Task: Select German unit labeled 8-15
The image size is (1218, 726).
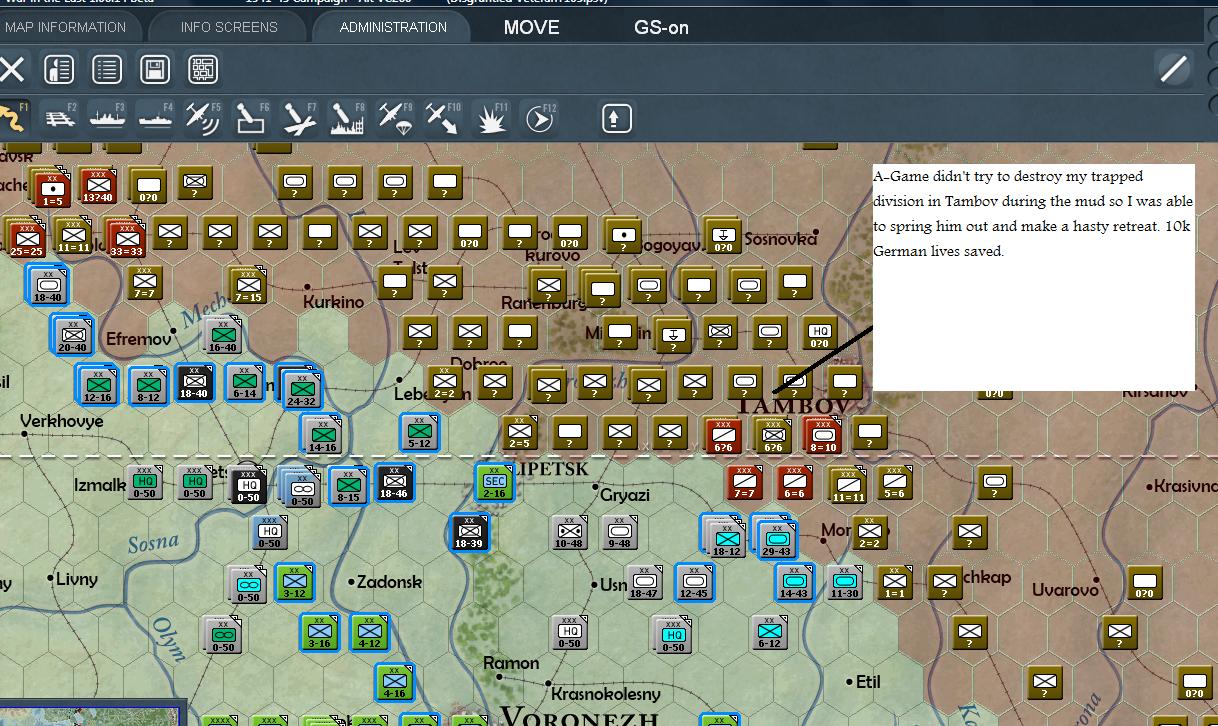Action: [x=348, y=485]
